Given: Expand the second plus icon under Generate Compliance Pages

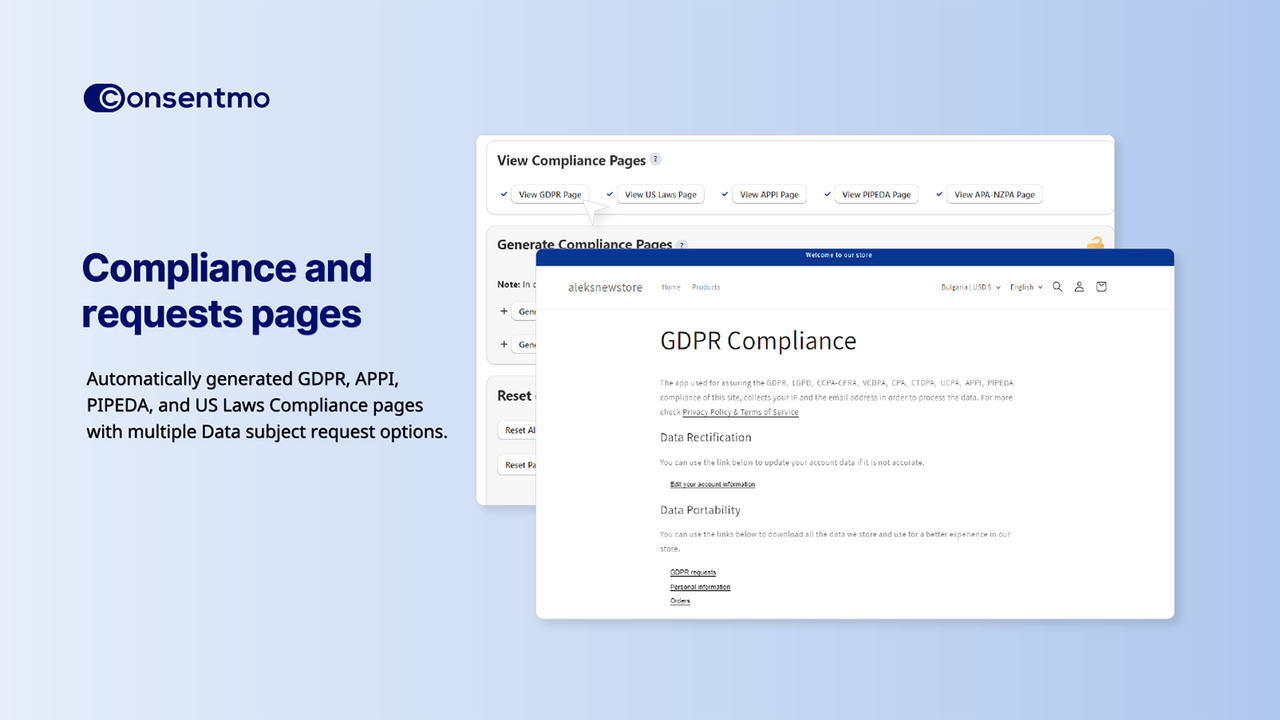Looking at the screenshot, I should coord(503,344).
